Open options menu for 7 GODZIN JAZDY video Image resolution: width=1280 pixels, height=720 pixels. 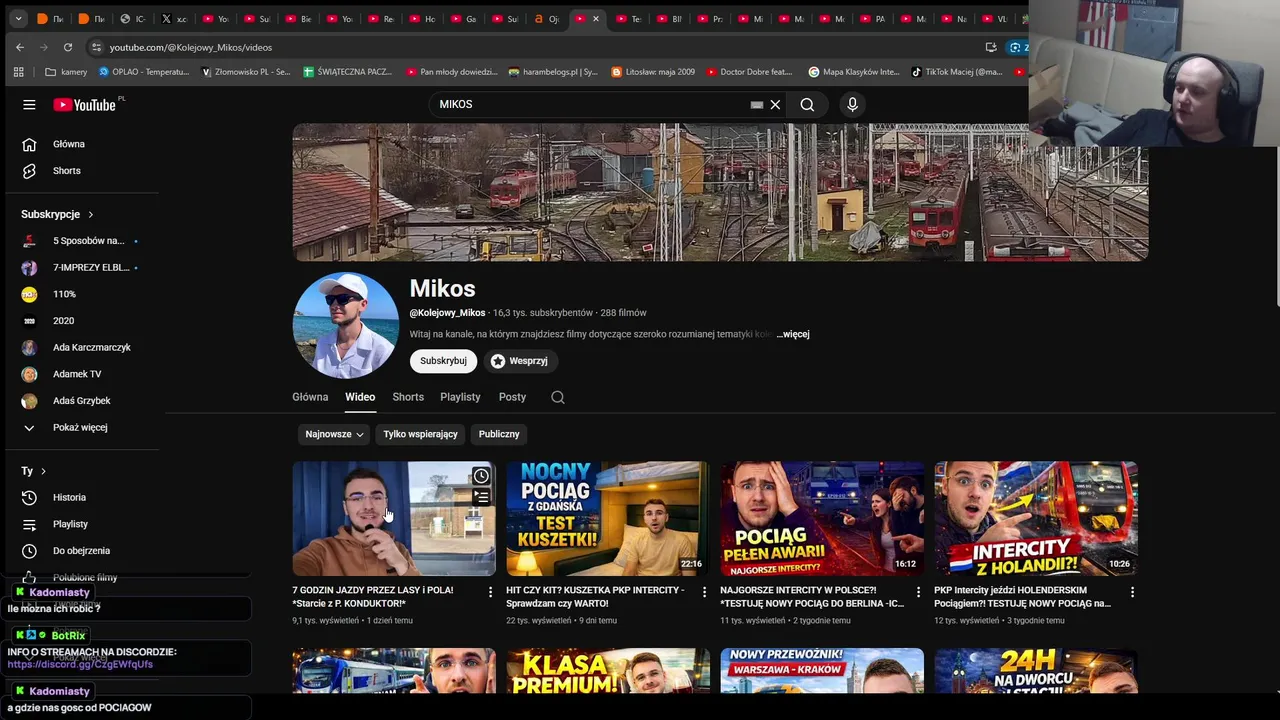[490, 592]
